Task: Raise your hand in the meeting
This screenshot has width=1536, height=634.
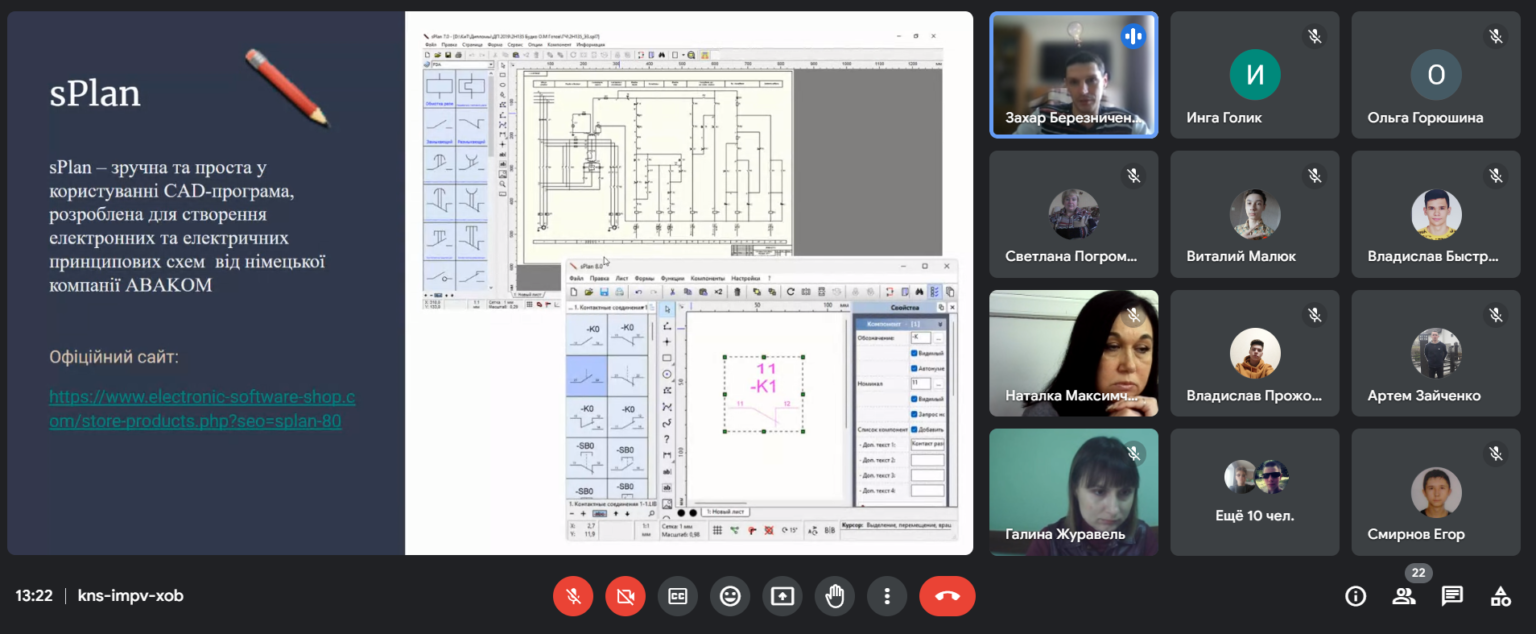Action: (x=835, y=596)
